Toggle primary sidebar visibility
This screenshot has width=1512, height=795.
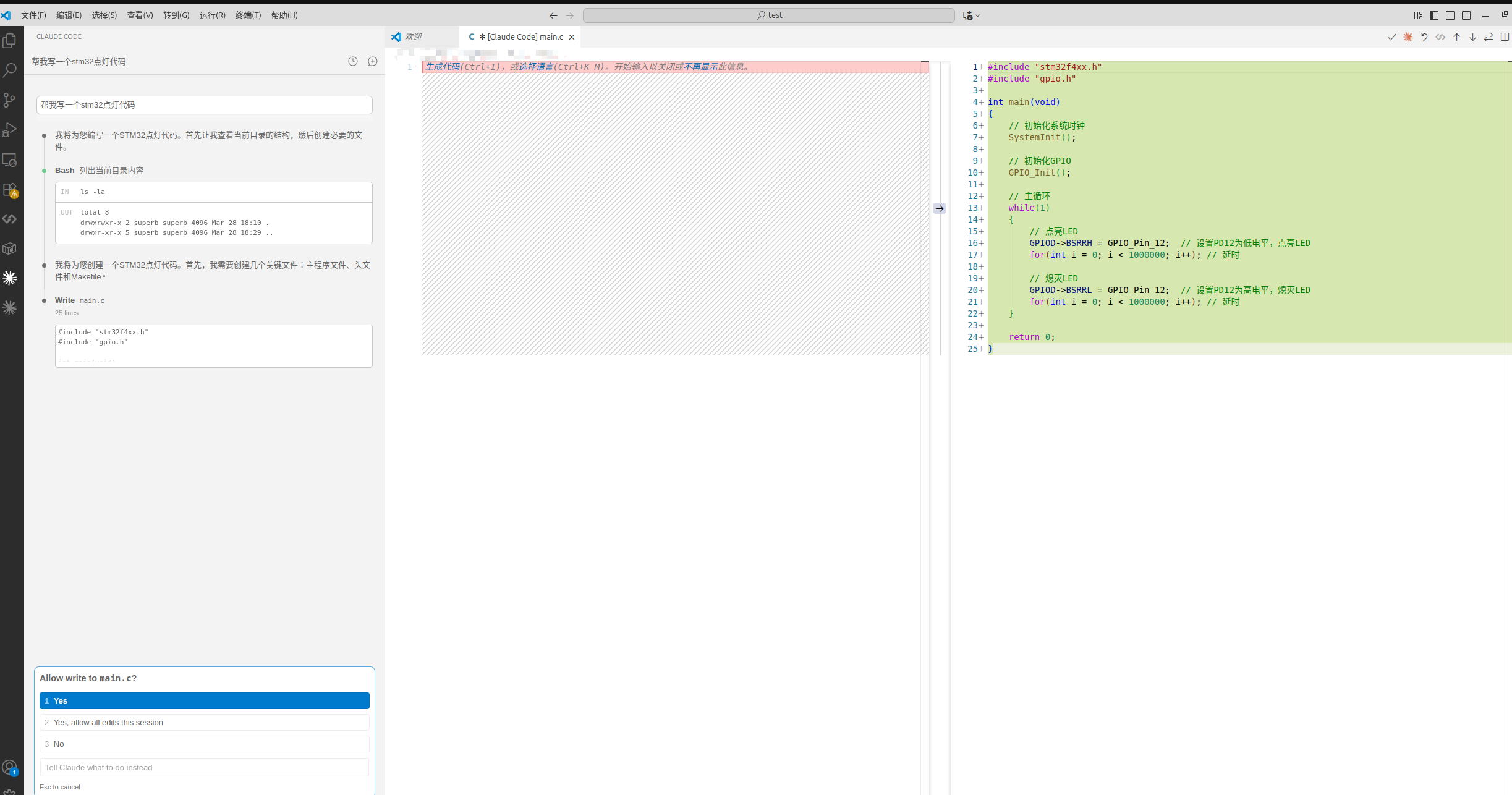point(1434,15)
